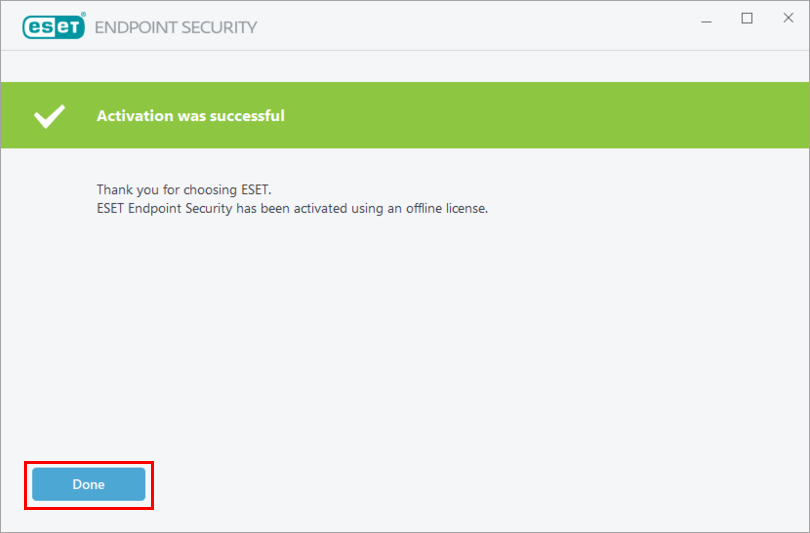
Task: Click the white checkmark success icon
Action: point(49,116)
